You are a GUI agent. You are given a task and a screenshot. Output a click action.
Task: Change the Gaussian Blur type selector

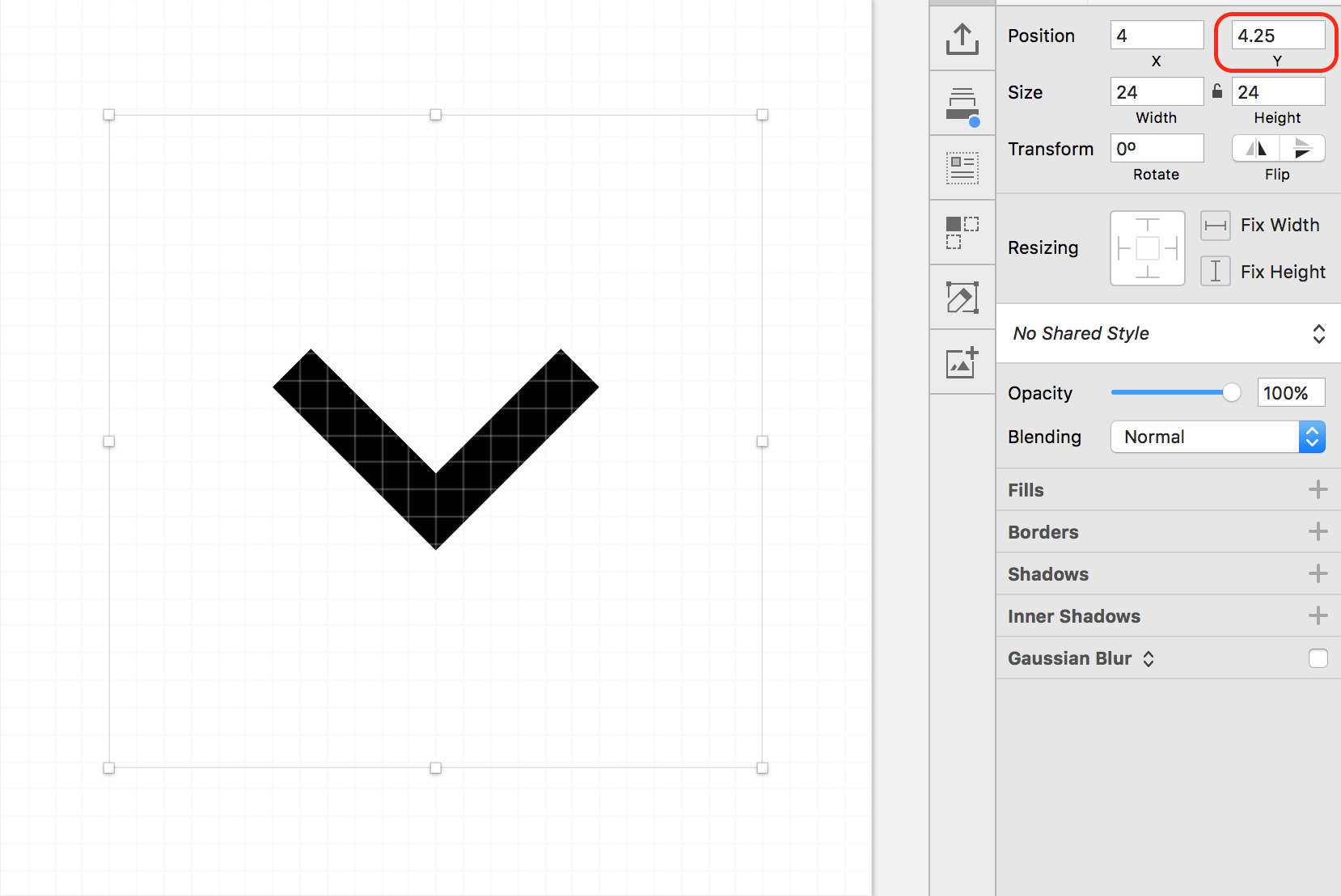pos(1149,658)
